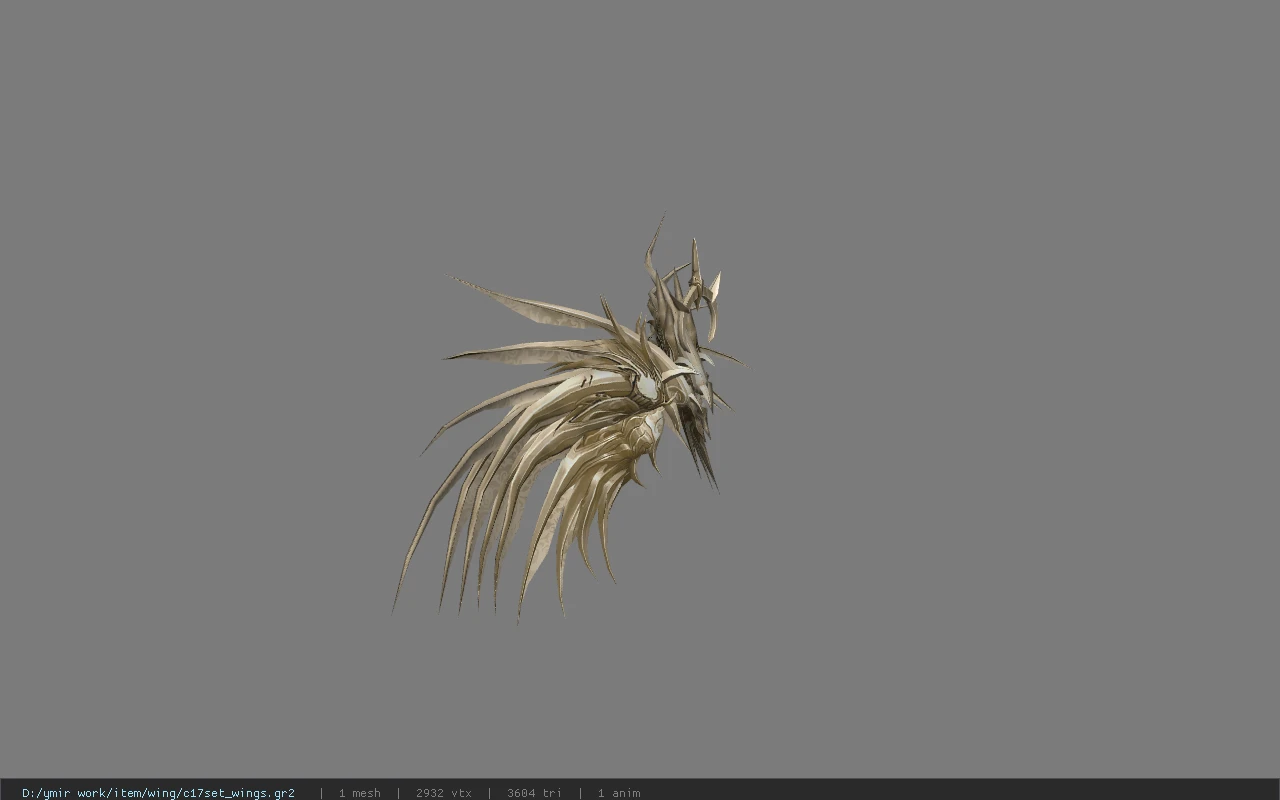Click the c17set_wings.gr2 file path in status bar
Viewport: 1280px width, 800px height.
[158, 793]
